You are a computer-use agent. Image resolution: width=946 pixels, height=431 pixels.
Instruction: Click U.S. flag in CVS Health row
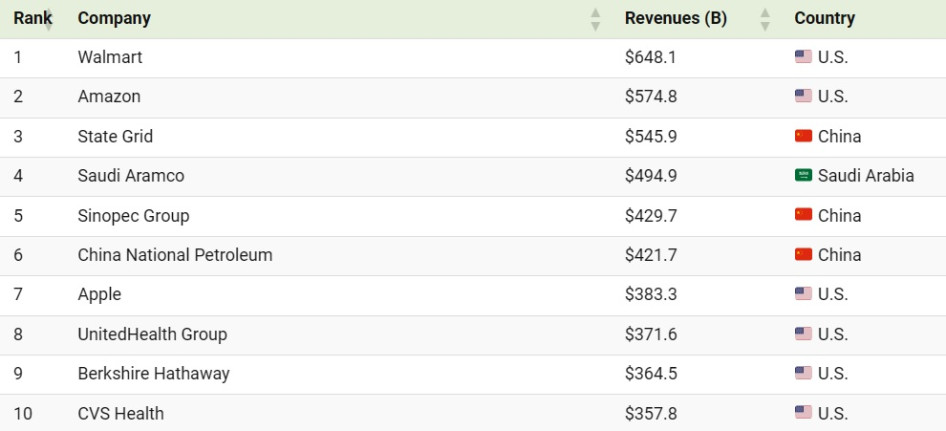coord(803,413)
